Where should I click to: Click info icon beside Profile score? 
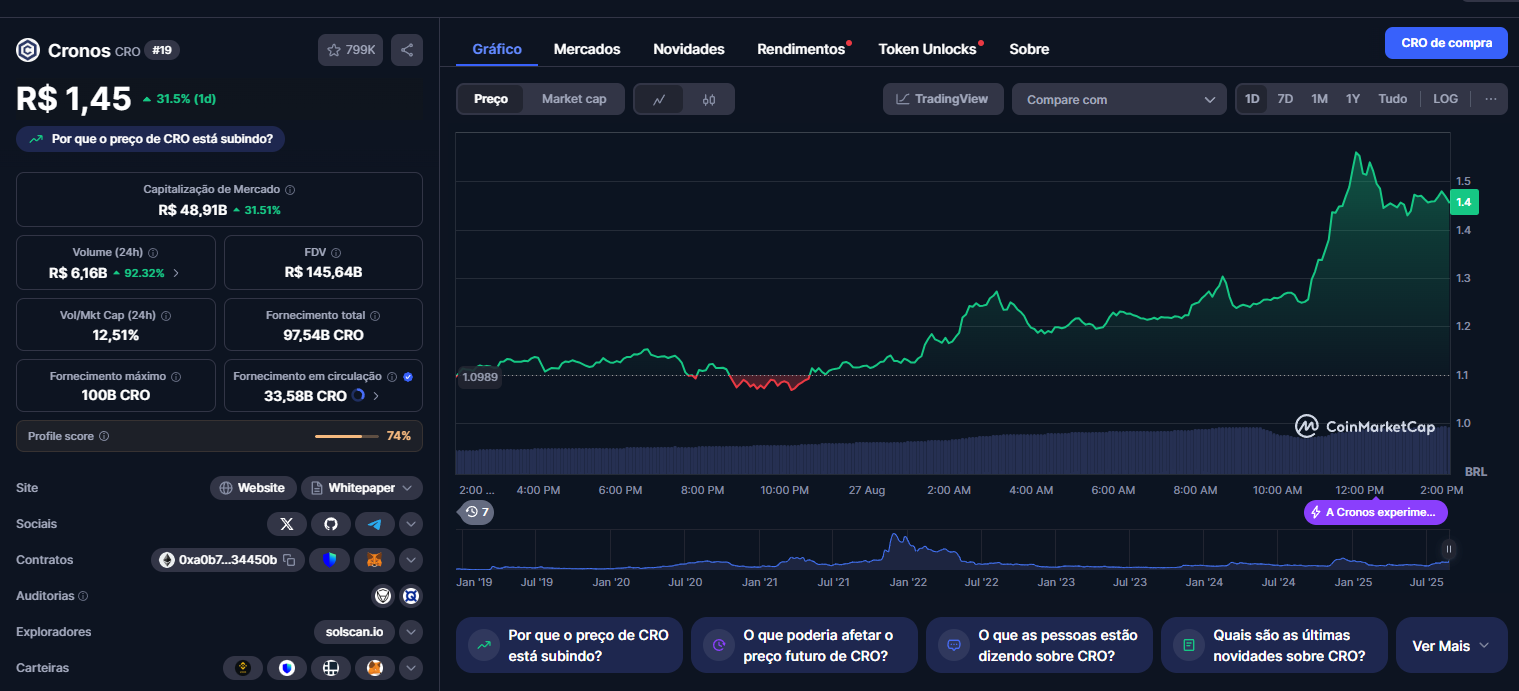(x=104, y=437)
